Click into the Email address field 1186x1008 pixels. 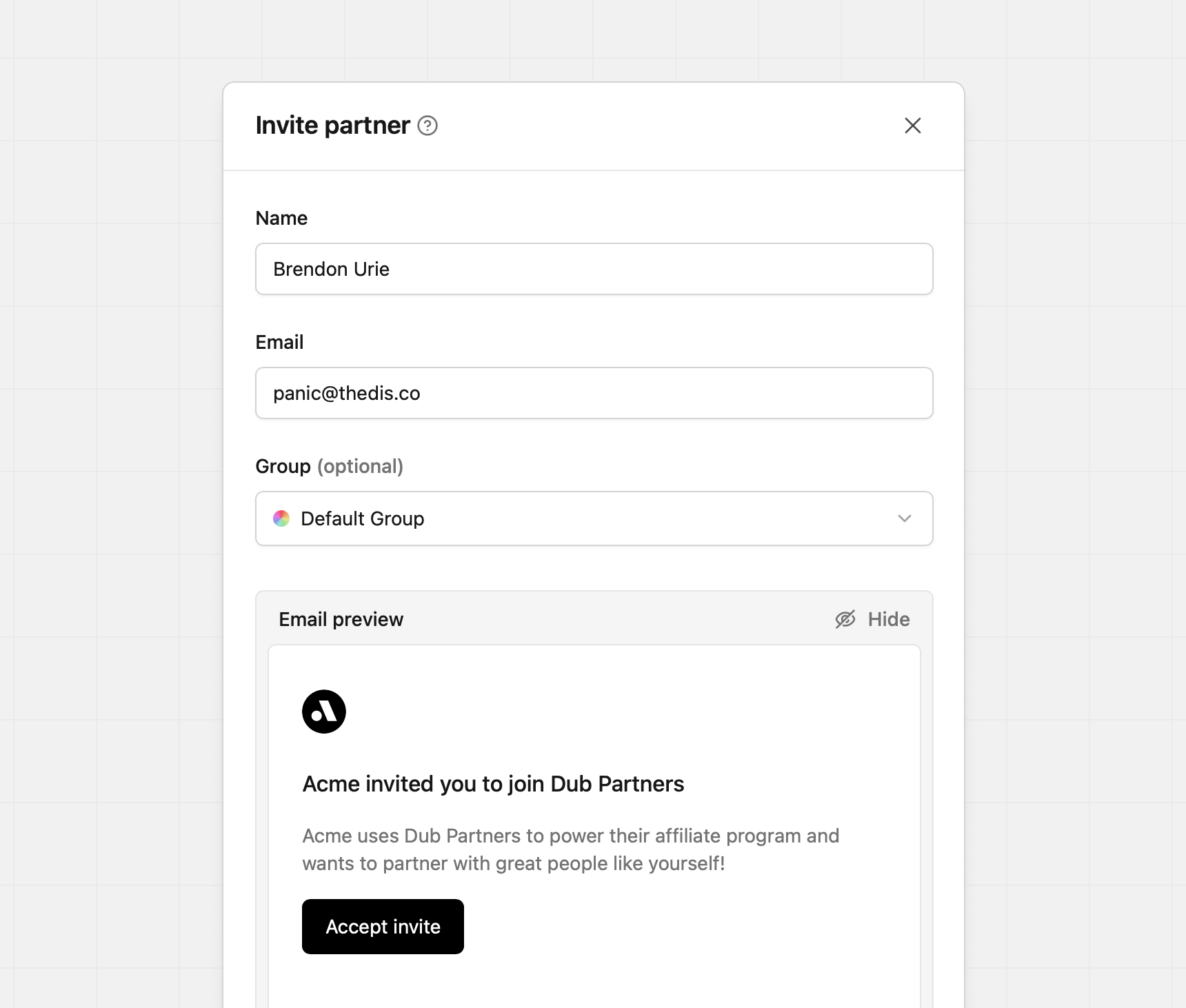593,393
